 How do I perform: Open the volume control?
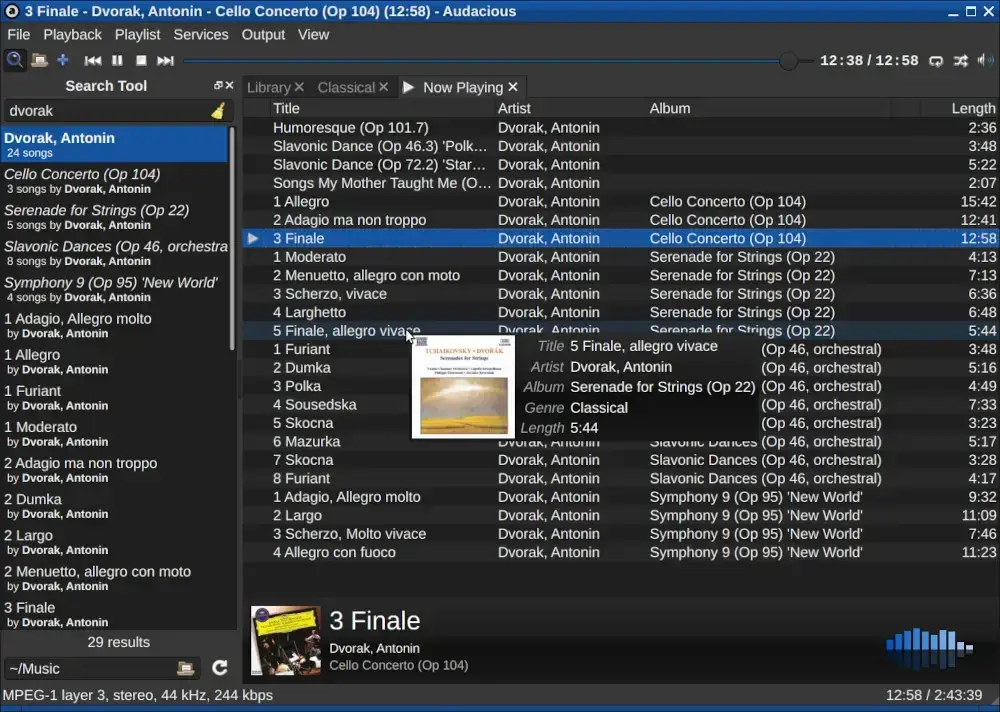pos(984,60)
